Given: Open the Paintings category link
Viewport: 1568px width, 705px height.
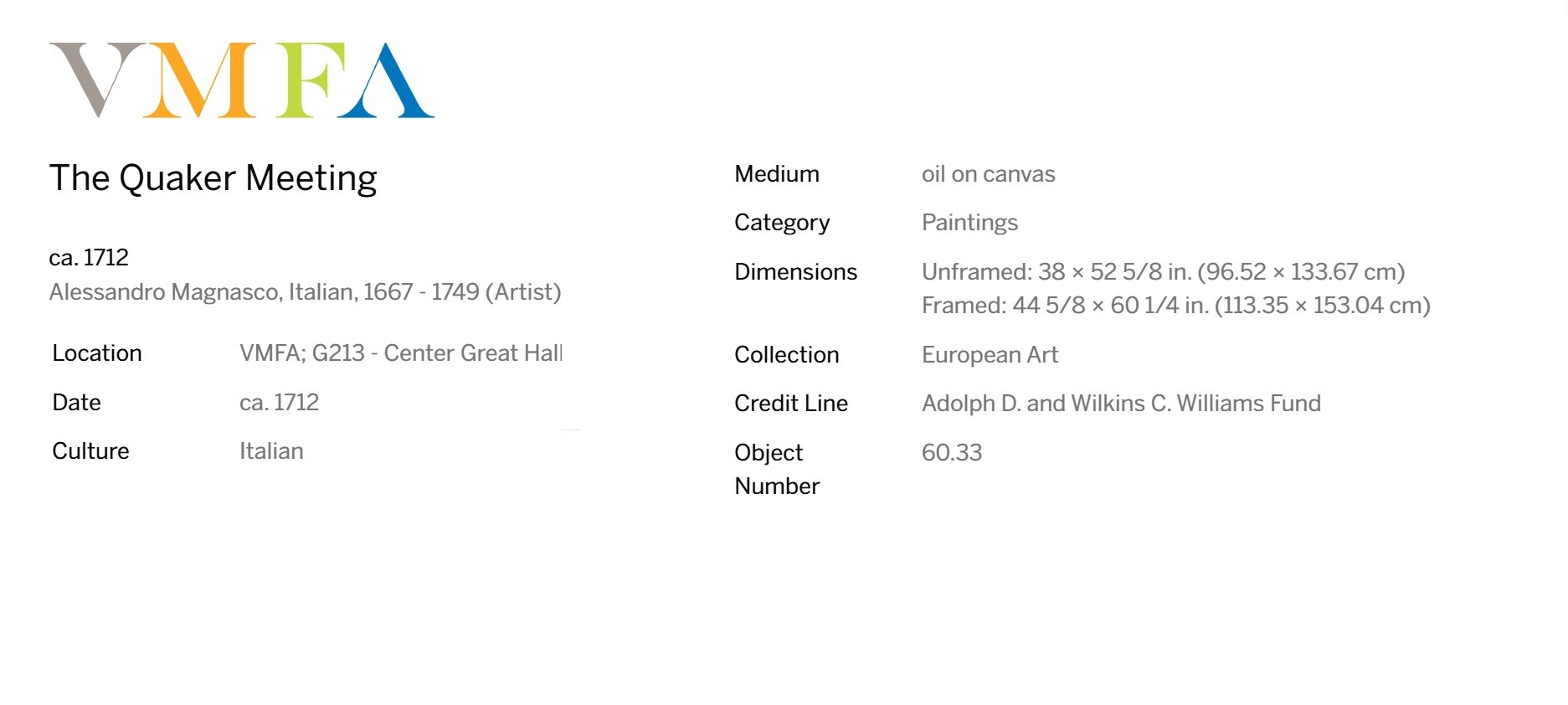Looking at the screenshot, I should [x=969, y=223].
